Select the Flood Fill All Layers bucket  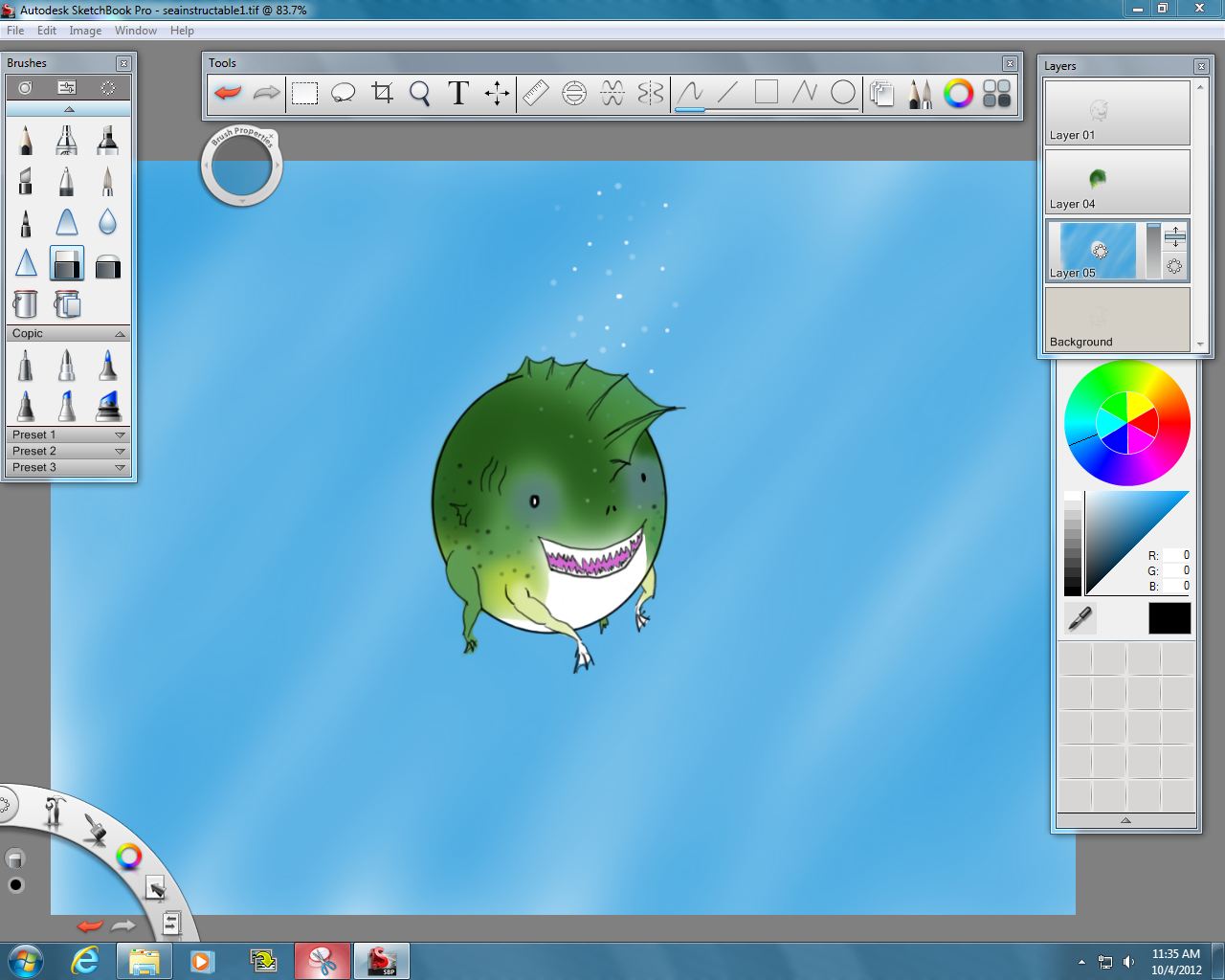coord(66,304)
